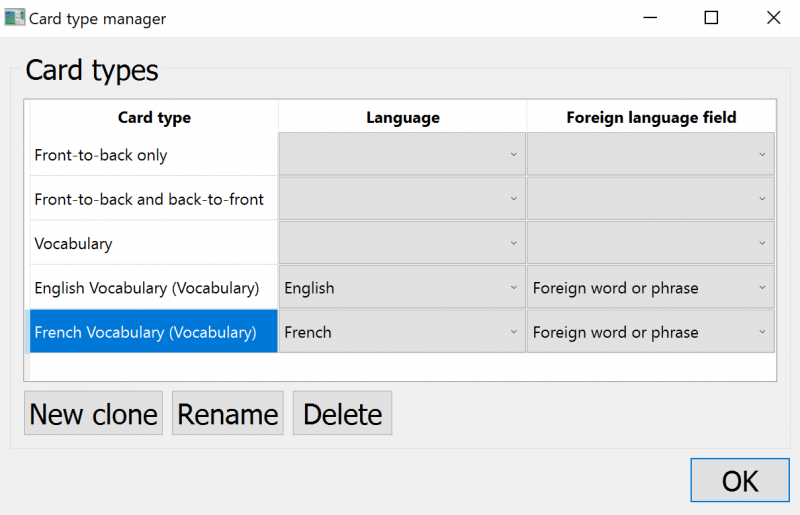Confirm with the OK button

pyautogui.click(x=740, y=480)
